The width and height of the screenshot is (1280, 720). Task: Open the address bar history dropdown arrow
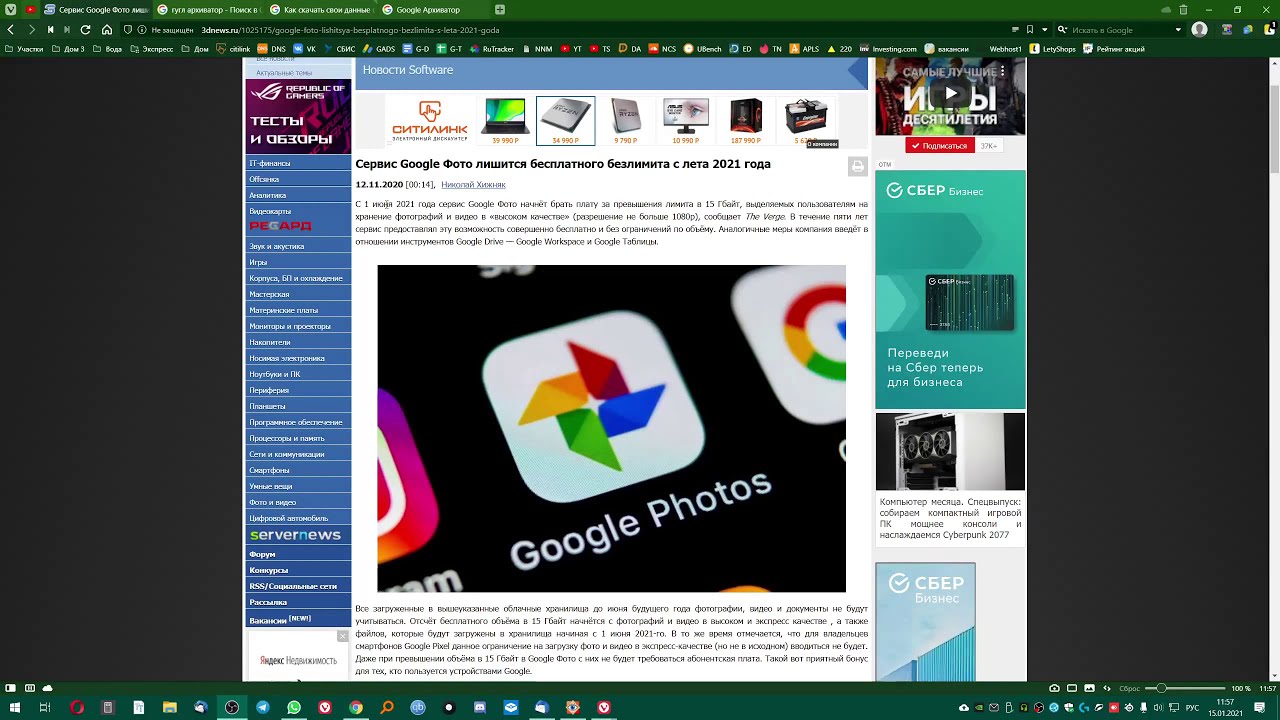[x=1044, y=30]
